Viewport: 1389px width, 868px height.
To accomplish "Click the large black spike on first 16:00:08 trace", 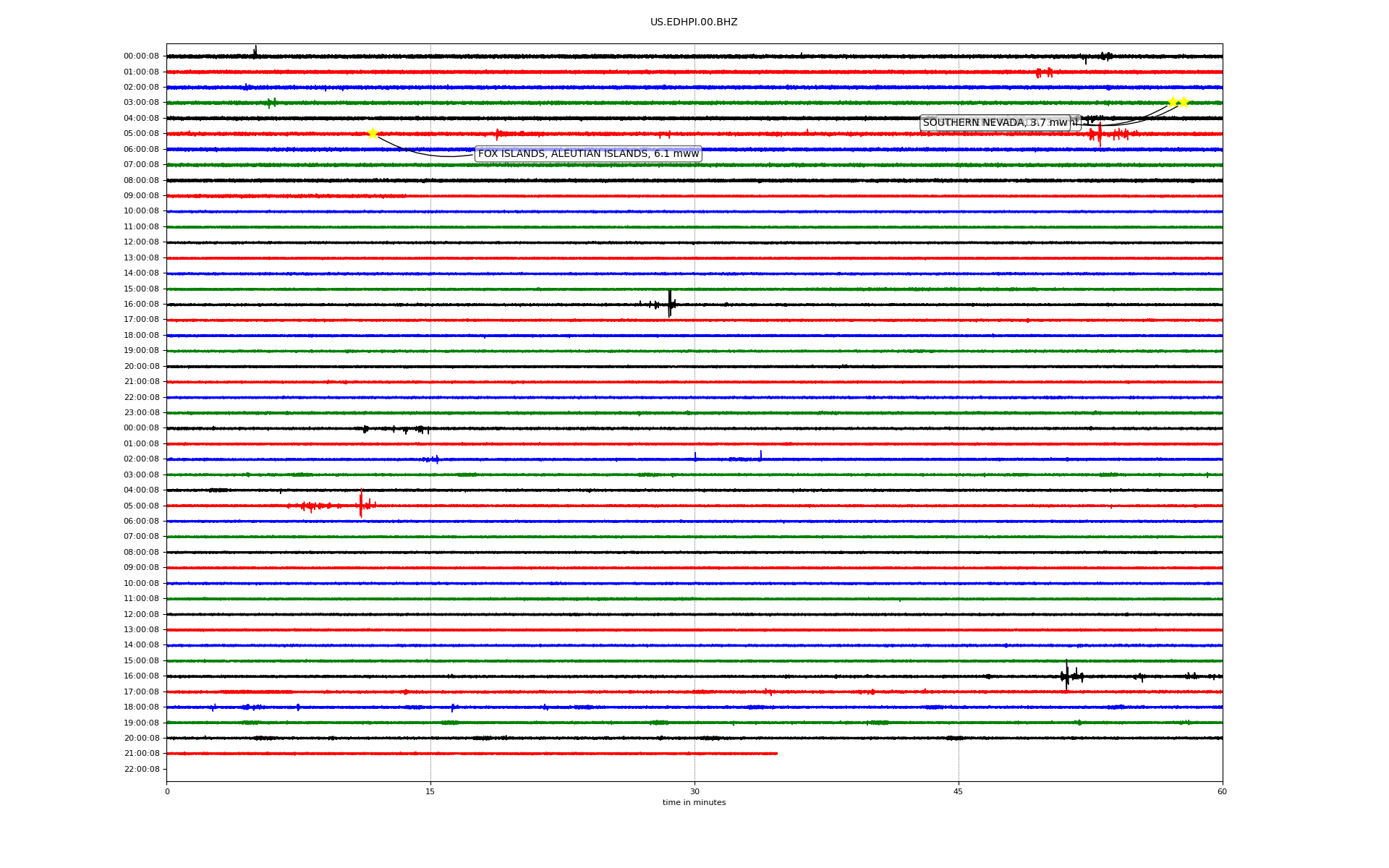I will click(x=670, y=303).
